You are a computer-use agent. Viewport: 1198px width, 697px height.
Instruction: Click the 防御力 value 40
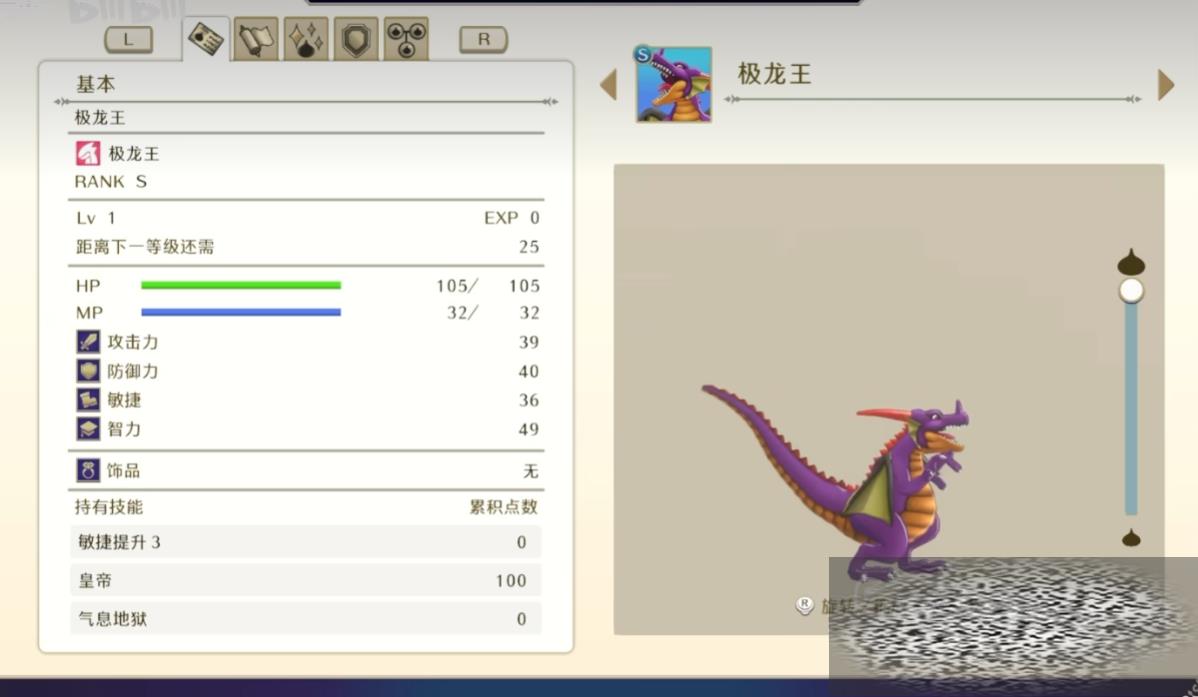(529, 371)
